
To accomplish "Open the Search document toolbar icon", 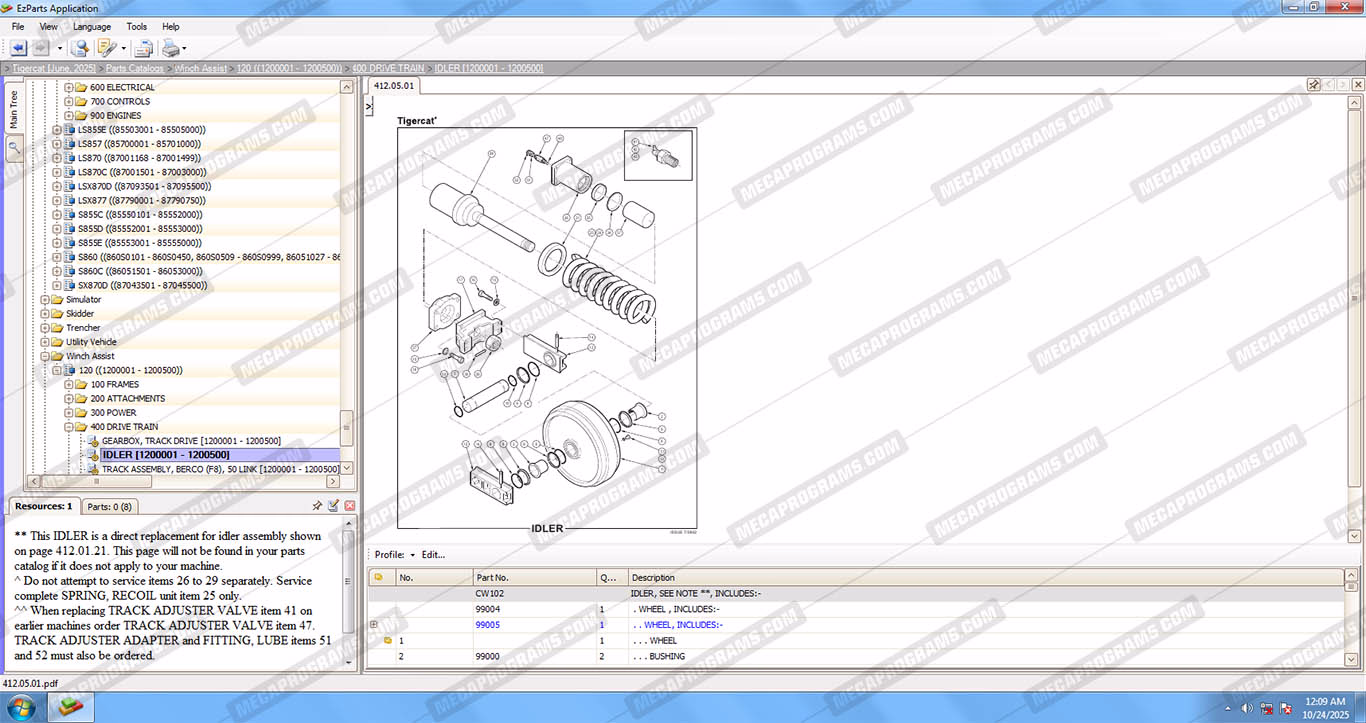I will click(80, 48).
